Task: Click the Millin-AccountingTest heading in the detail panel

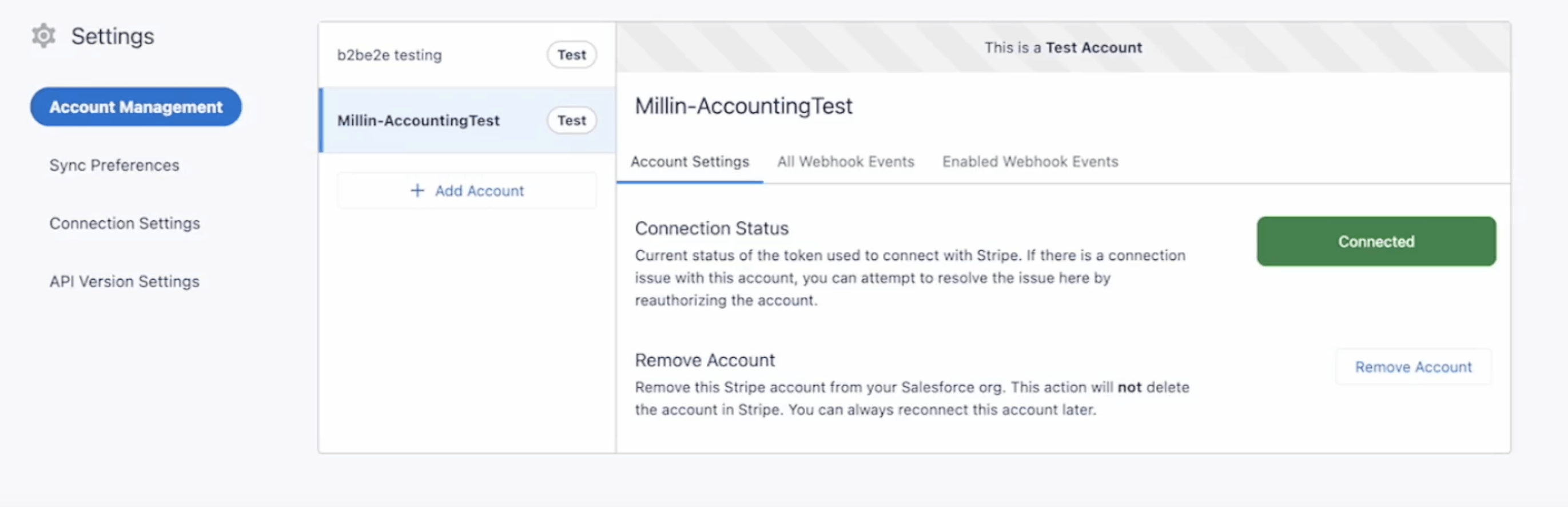Action: (x=743, y=106)
